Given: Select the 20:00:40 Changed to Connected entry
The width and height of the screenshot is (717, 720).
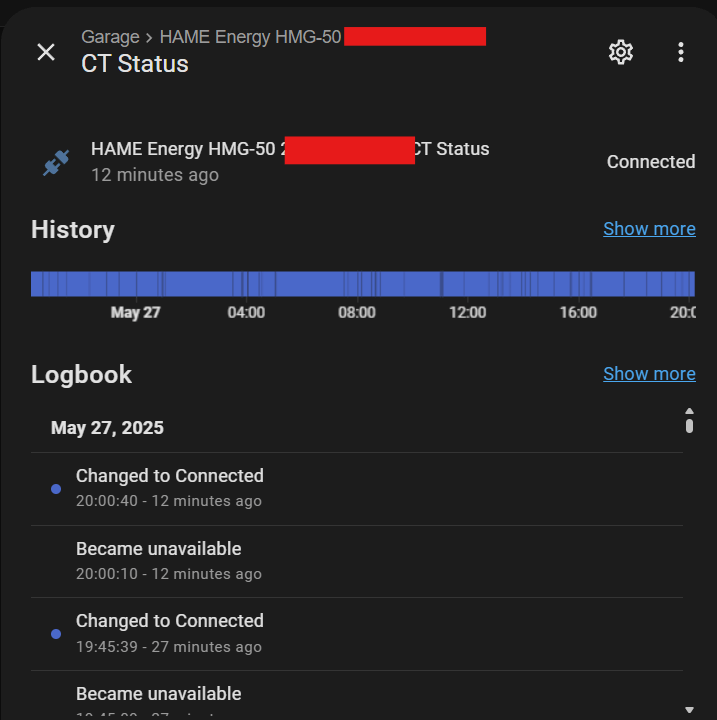Looking at the screenshot, I should click(x=357, y=489).
